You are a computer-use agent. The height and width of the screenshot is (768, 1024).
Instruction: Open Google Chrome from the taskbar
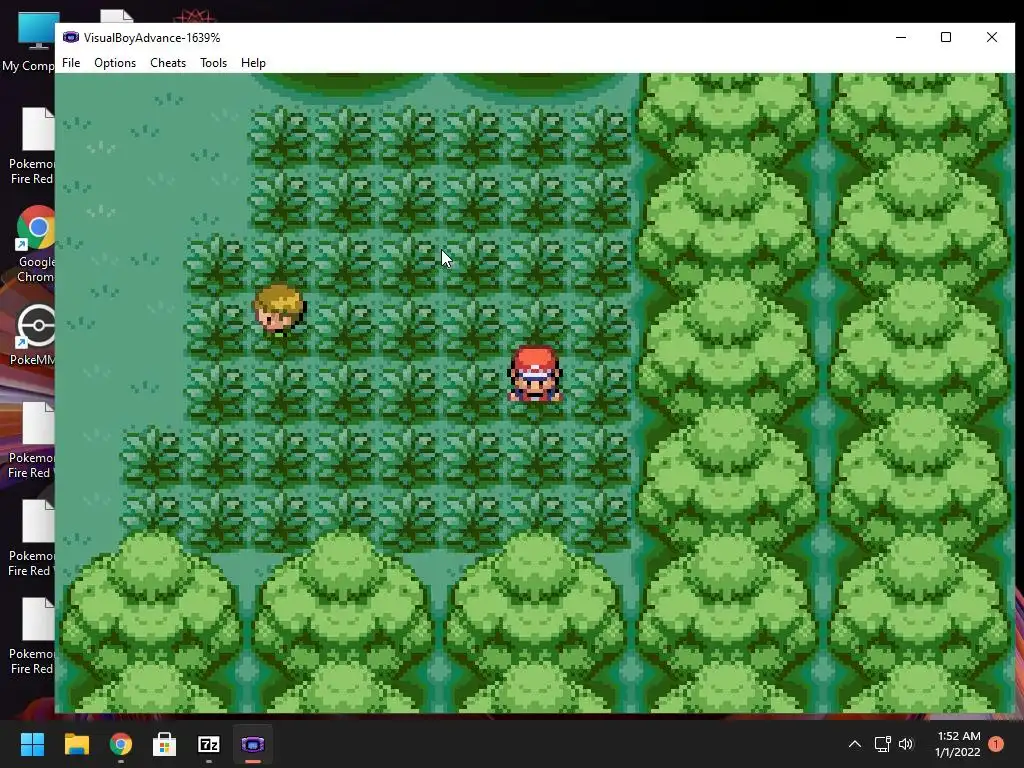[x=121, y=744]
